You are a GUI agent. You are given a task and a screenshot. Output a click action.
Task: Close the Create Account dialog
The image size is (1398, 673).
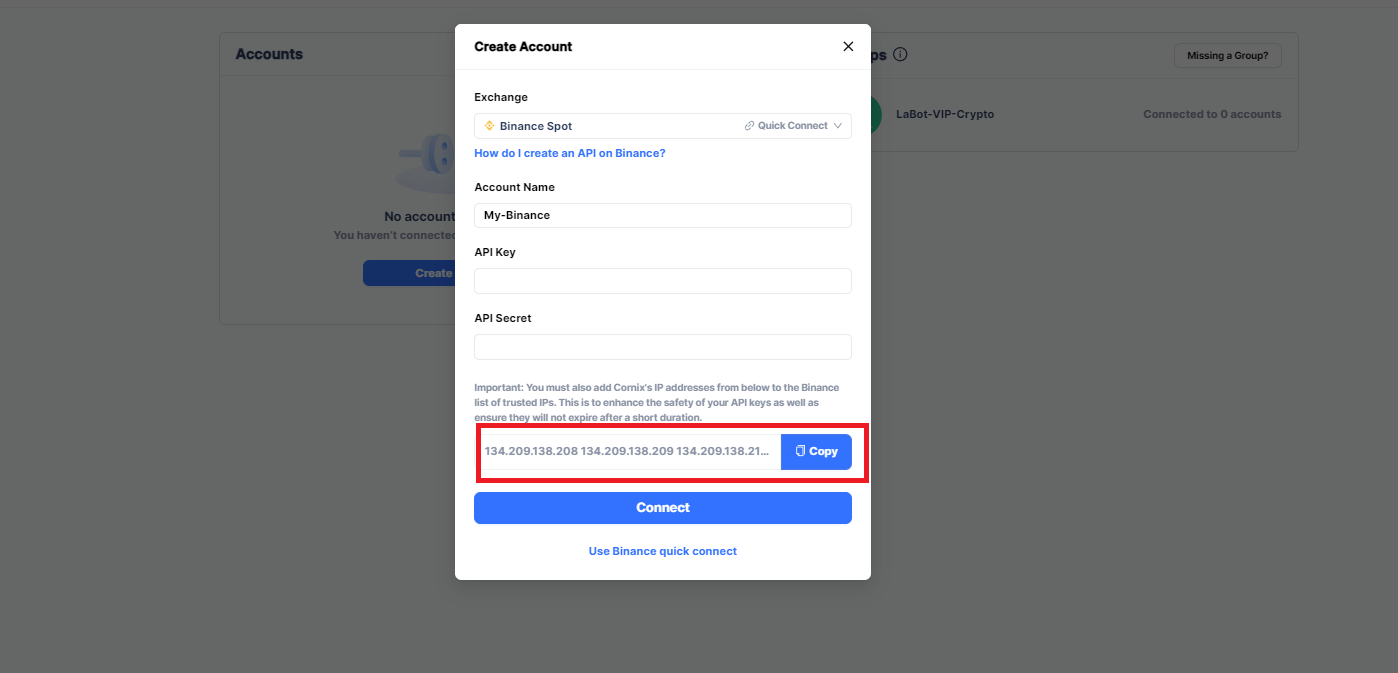click(x=848, y=47)
